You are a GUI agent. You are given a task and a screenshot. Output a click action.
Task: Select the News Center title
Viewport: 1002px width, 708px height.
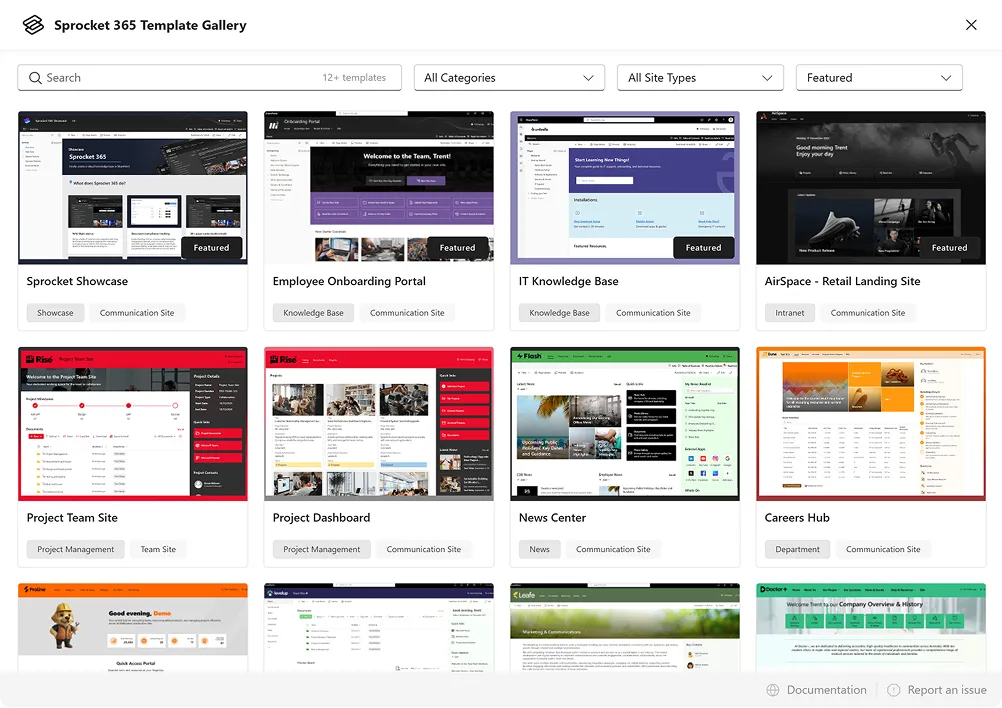pos(552,518)
